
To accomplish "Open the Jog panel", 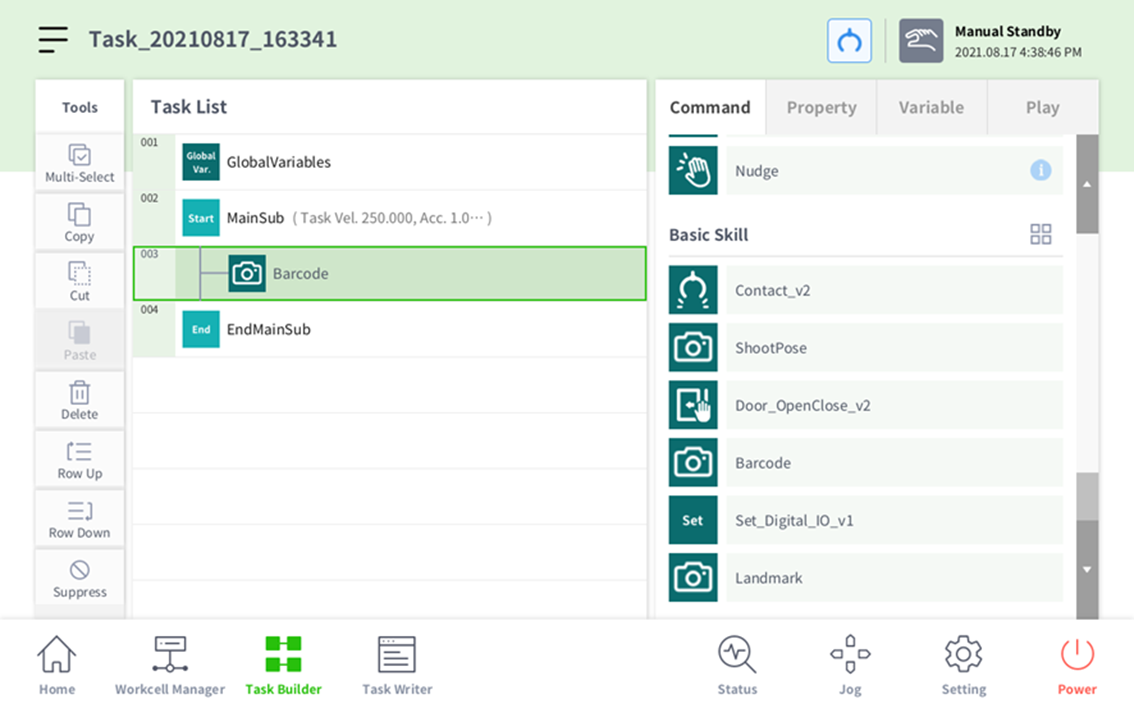I will coord(850,664).
